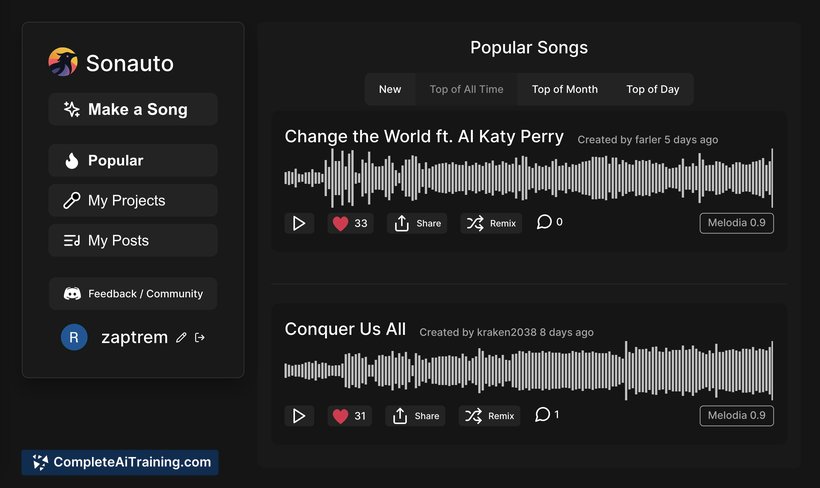Play Change the World ft. AI Katy Perry

pos(299,223)
